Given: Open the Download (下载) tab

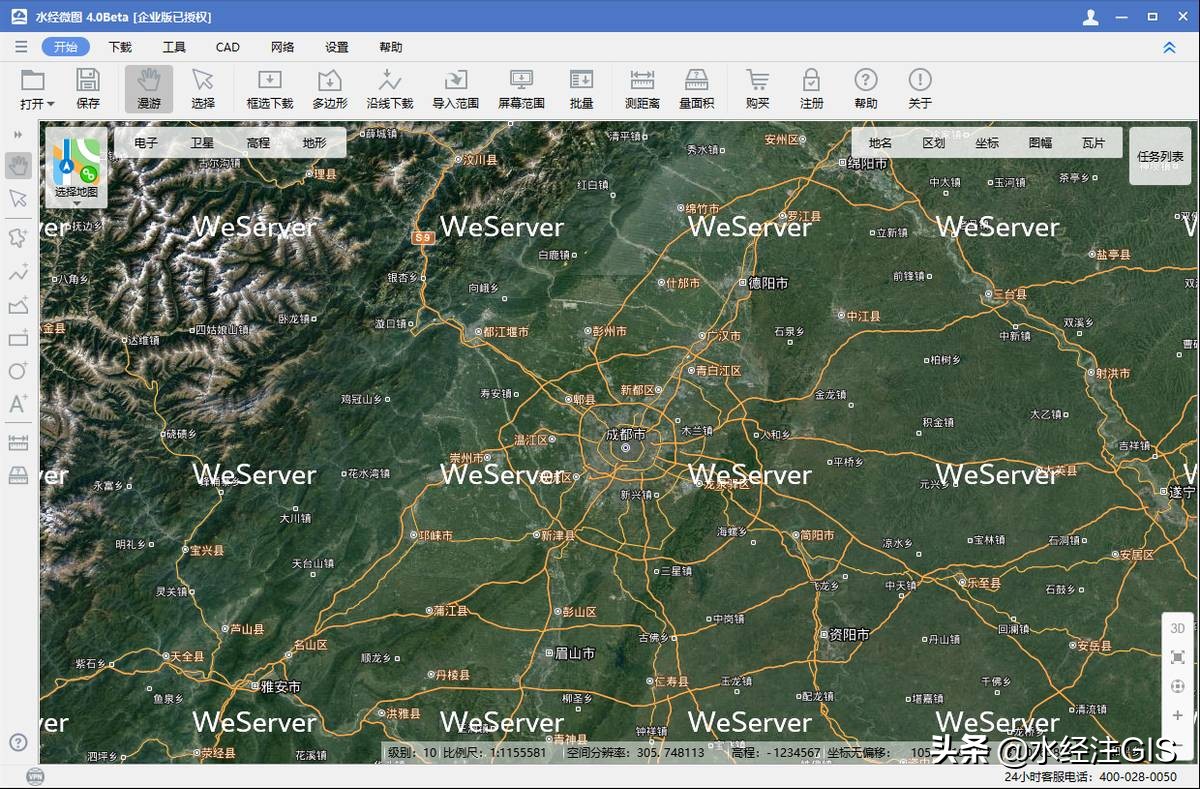Looking at the screenshot, I should 120,47.
